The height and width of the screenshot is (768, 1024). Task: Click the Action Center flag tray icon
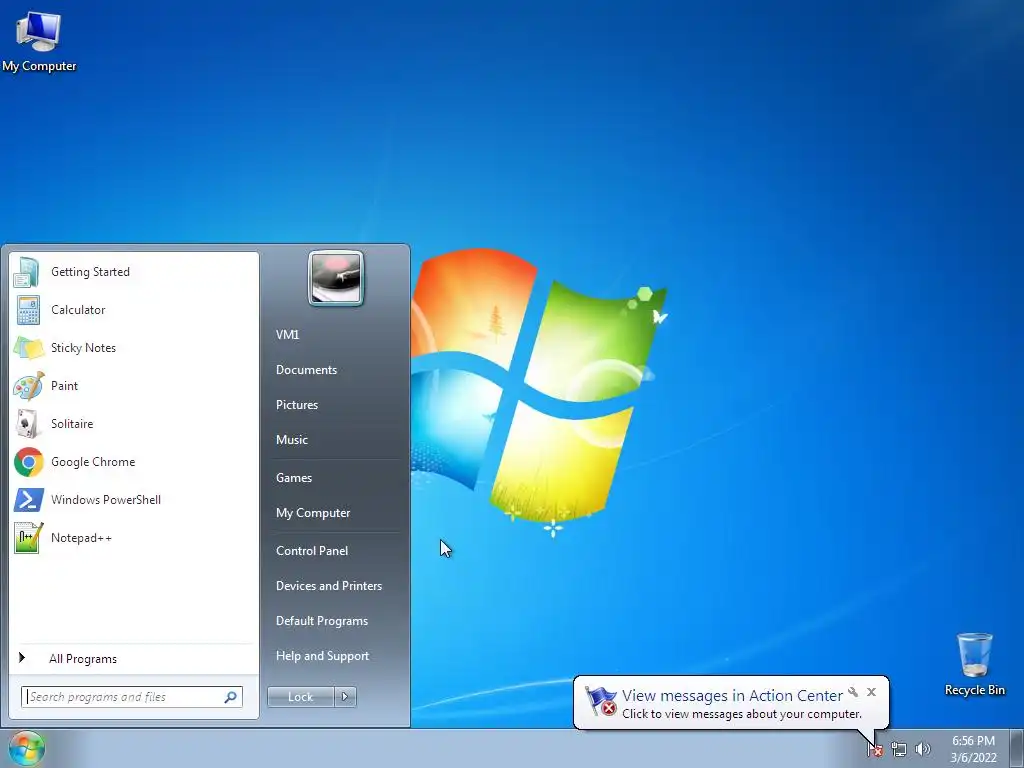click(875, 750)
